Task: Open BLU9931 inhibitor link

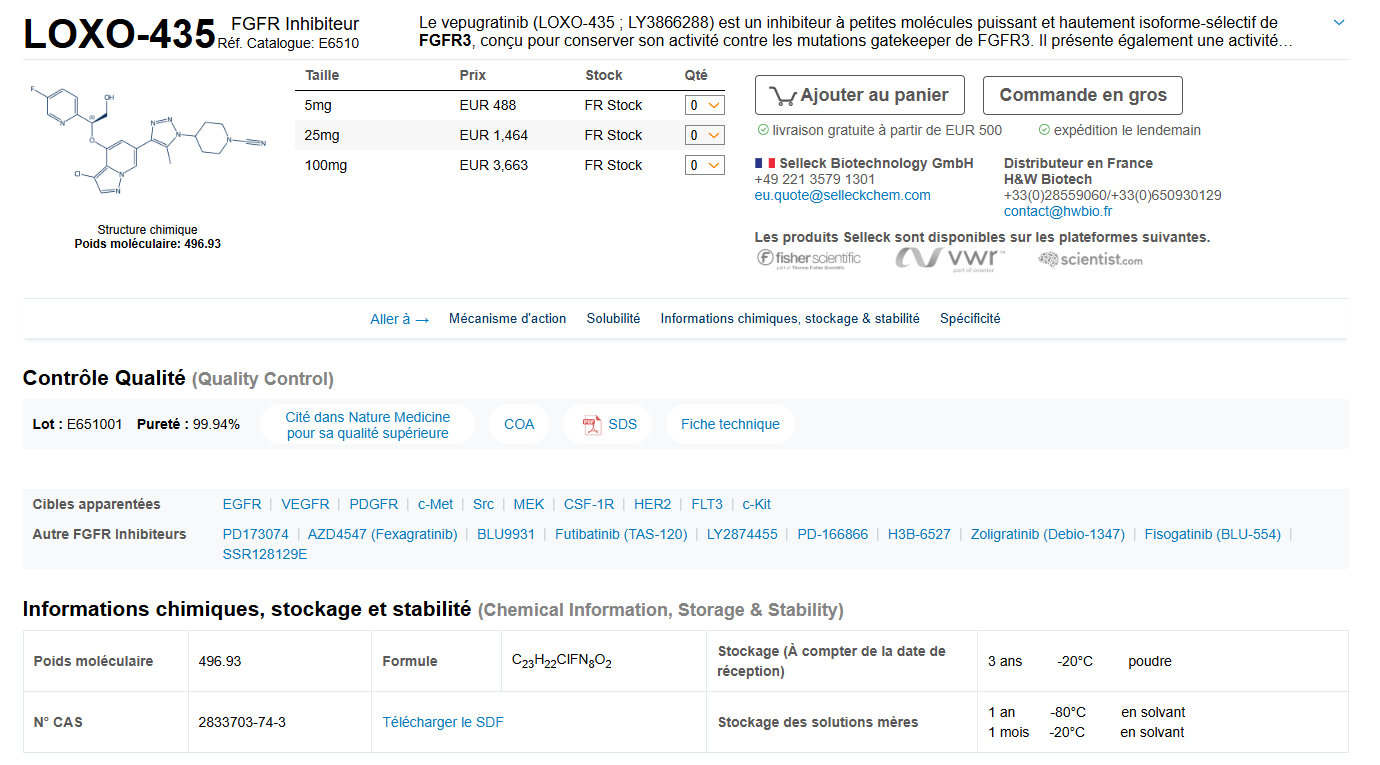Action: point(506,535)
